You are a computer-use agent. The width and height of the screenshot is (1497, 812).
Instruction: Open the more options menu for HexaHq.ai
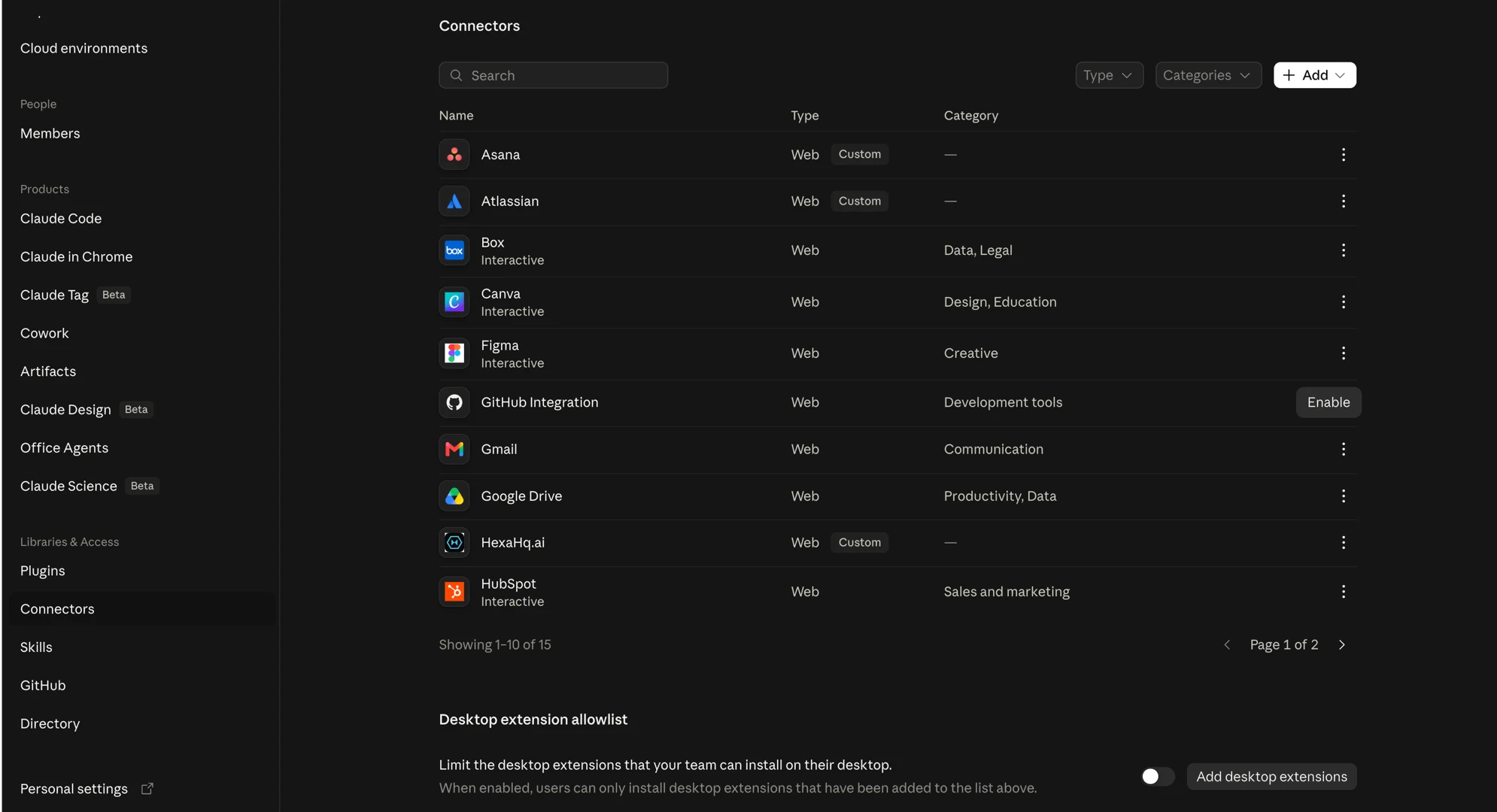tap(1343, 543)
